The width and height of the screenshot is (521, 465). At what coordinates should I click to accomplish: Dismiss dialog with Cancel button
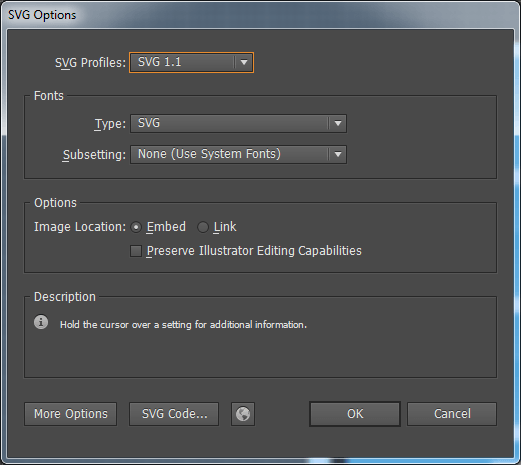pos(452,414)
